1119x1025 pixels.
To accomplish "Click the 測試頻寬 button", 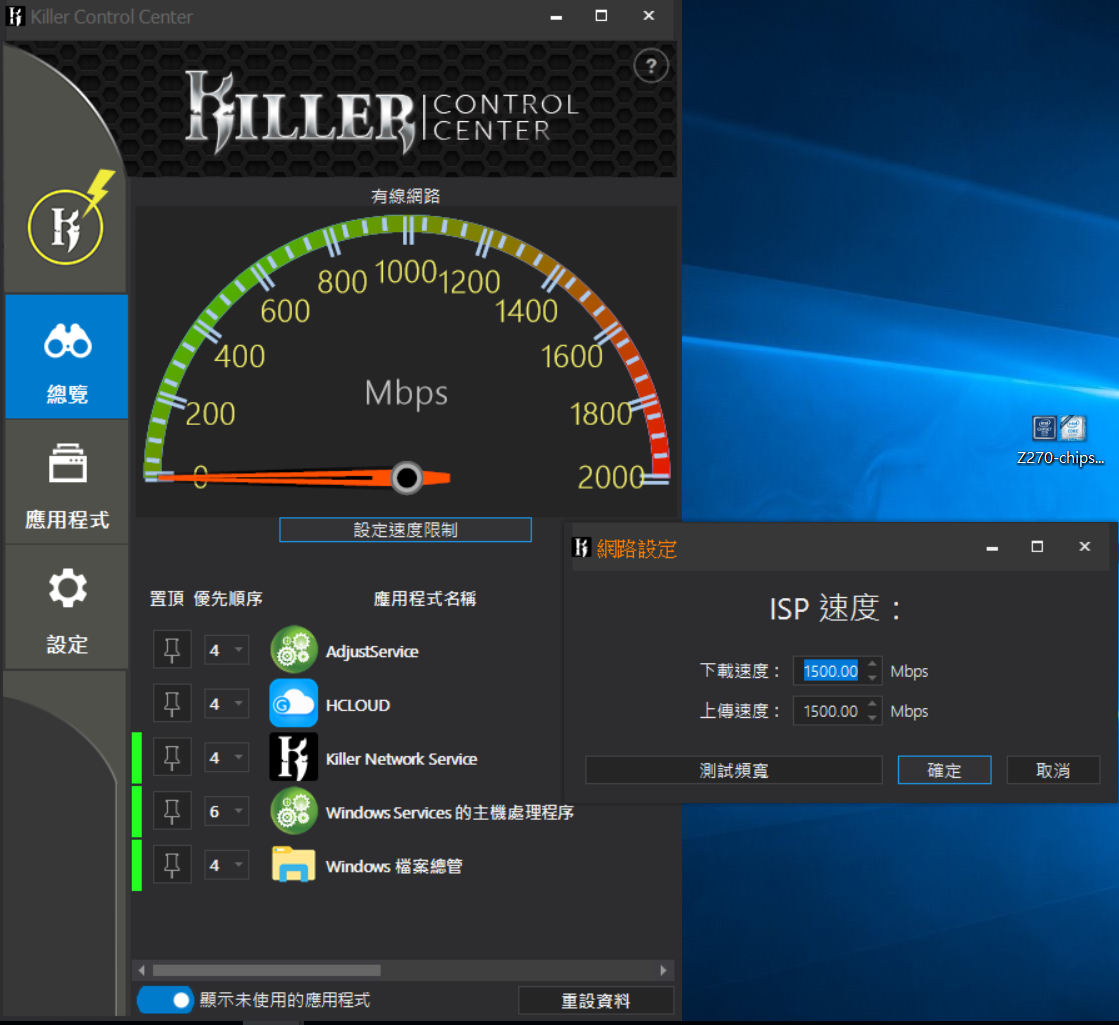I will (734, 770).
